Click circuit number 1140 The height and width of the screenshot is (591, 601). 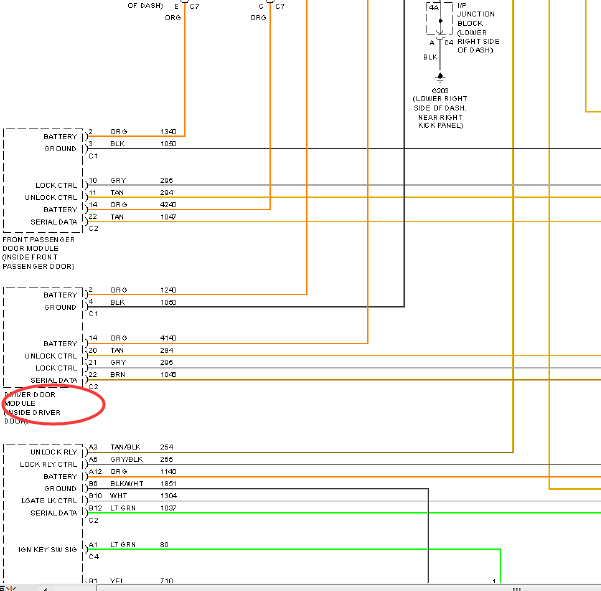click(168, 471)
